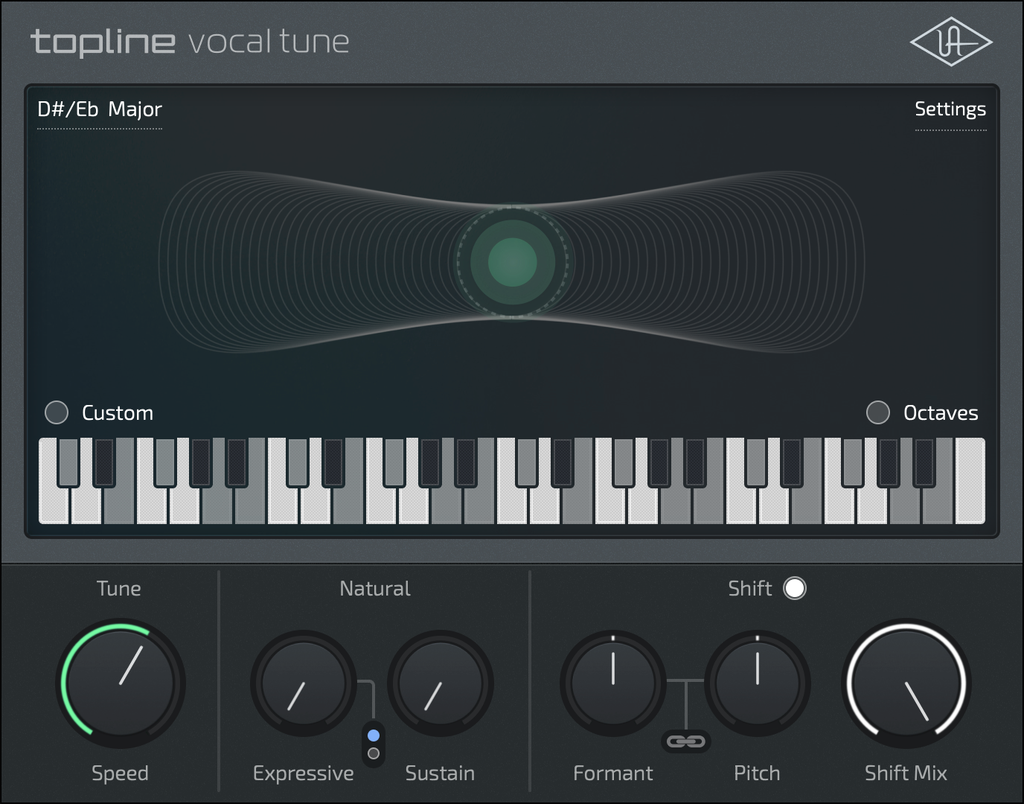Click the Pitch label
1024x804 pixels.
(x=757, y=773)
